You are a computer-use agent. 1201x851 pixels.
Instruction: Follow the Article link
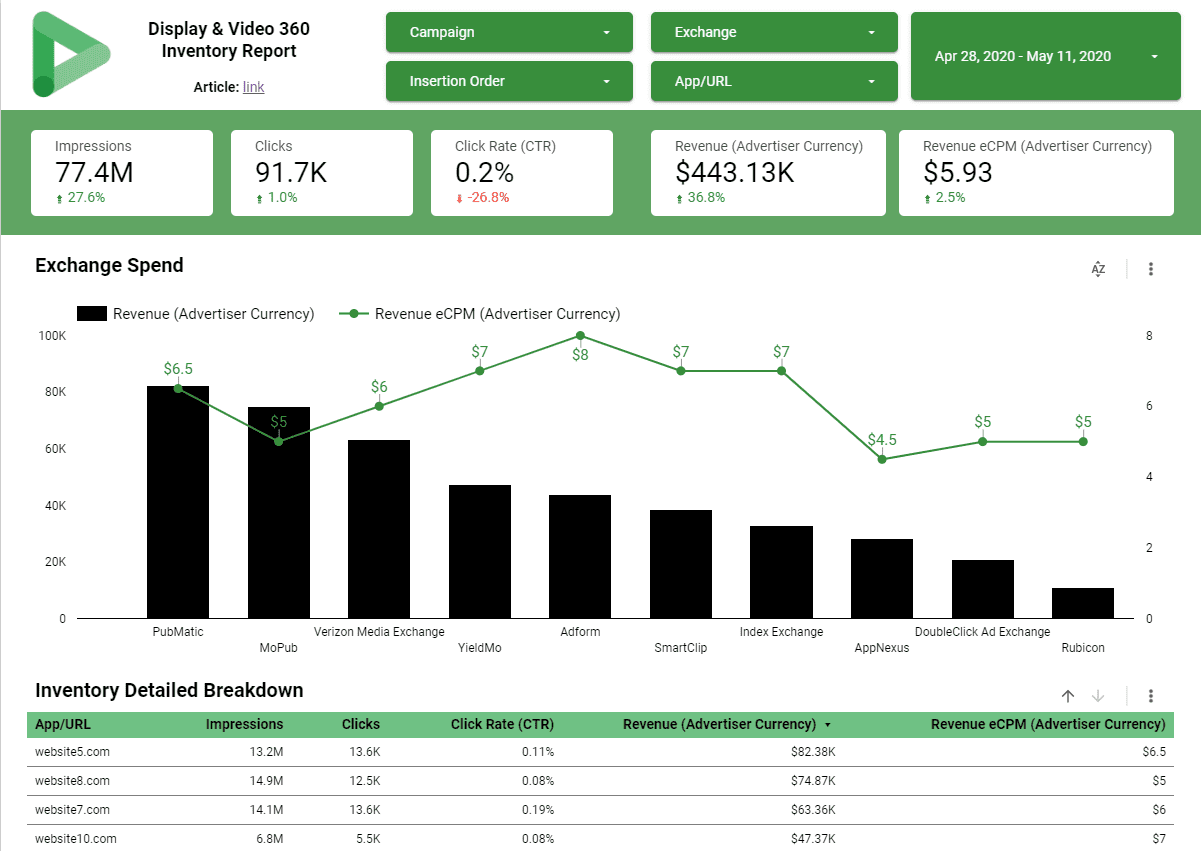click(x=254, y=87)
